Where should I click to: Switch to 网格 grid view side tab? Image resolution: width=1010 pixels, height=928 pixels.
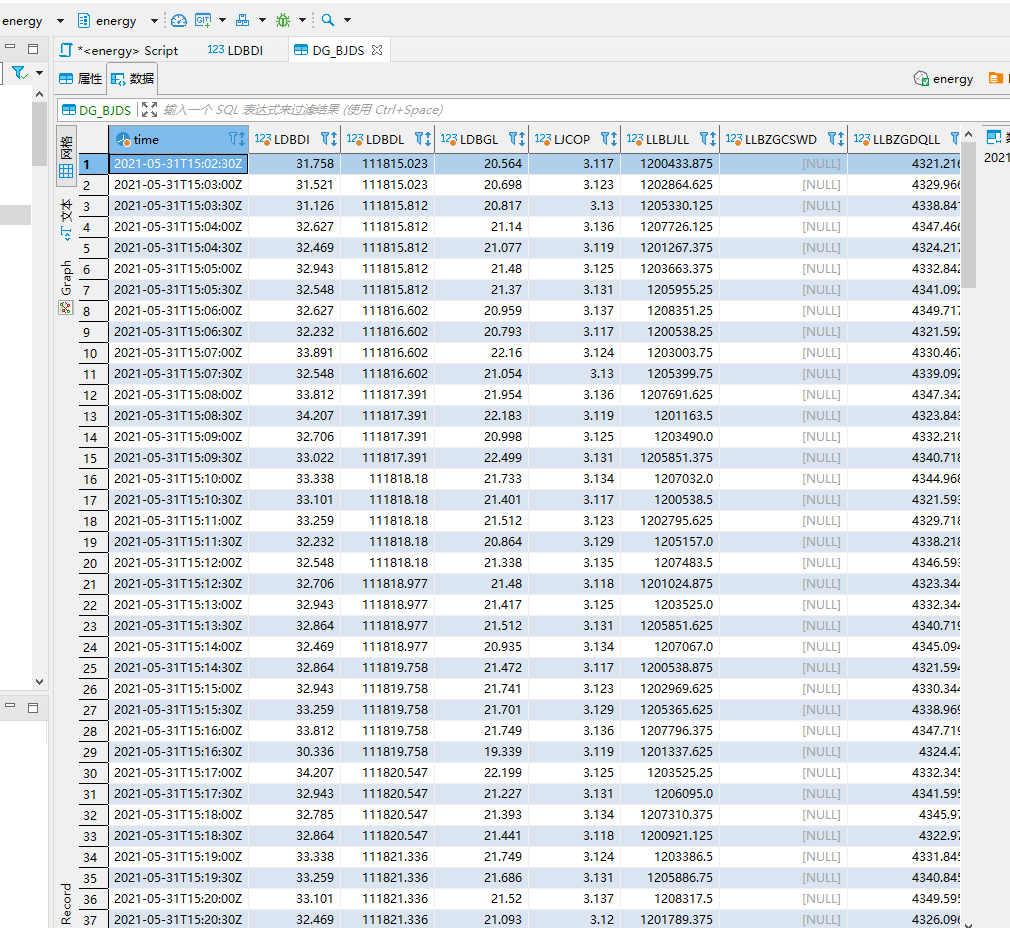click(66, 155)
